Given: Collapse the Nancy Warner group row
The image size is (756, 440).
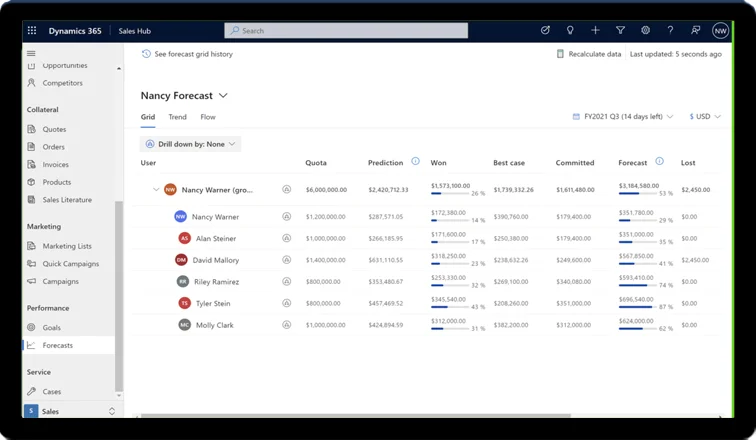Looking at the screenshot, I should pos(156,189).
